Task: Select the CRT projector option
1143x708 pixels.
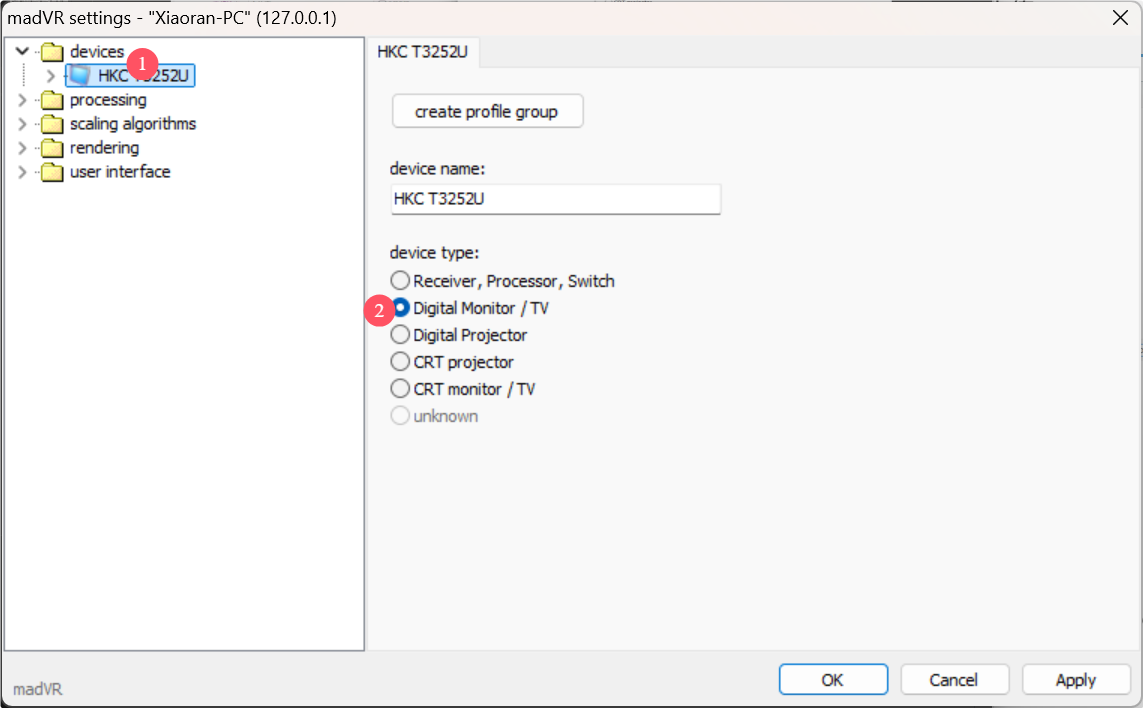Action: (400, 362)
